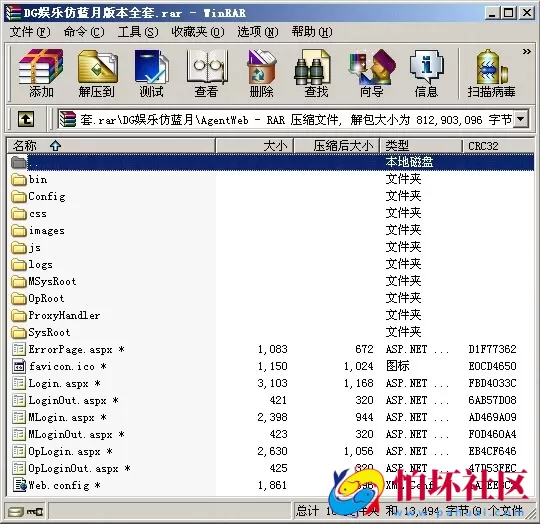
Task: Open the Tools (工具) menu
Action: point(138,32)
